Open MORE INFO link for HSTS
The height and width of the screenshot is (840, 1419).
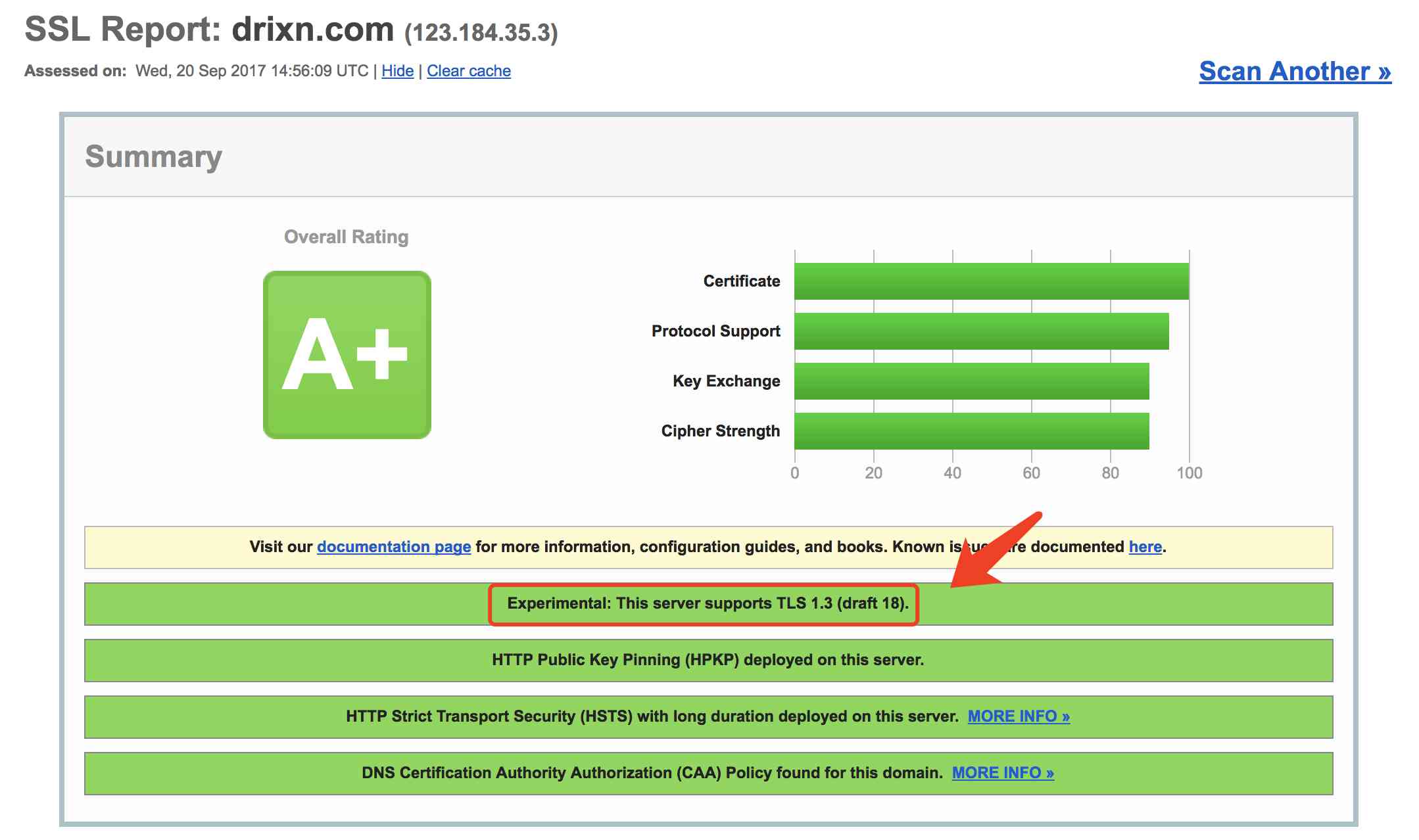pyautogui.click(x=1019, y=716)
